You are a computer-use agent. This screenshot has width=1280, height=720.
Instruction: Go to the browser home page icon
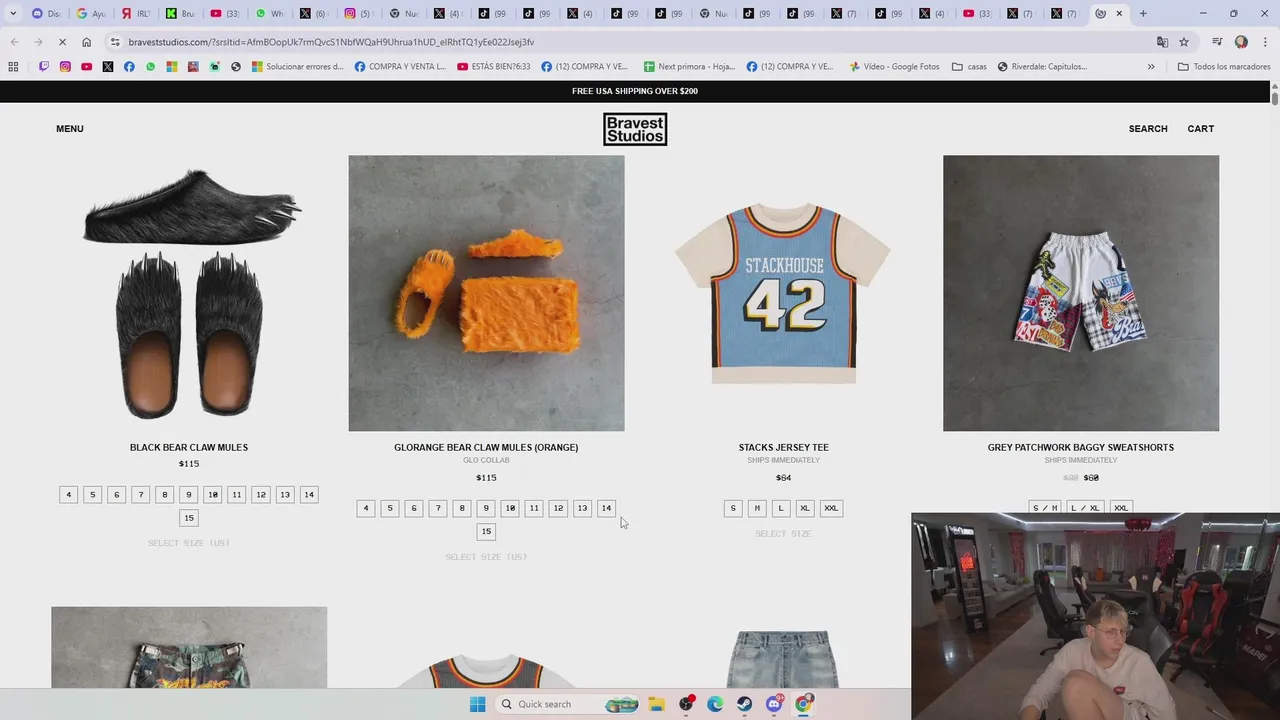[x=87, y=42]
